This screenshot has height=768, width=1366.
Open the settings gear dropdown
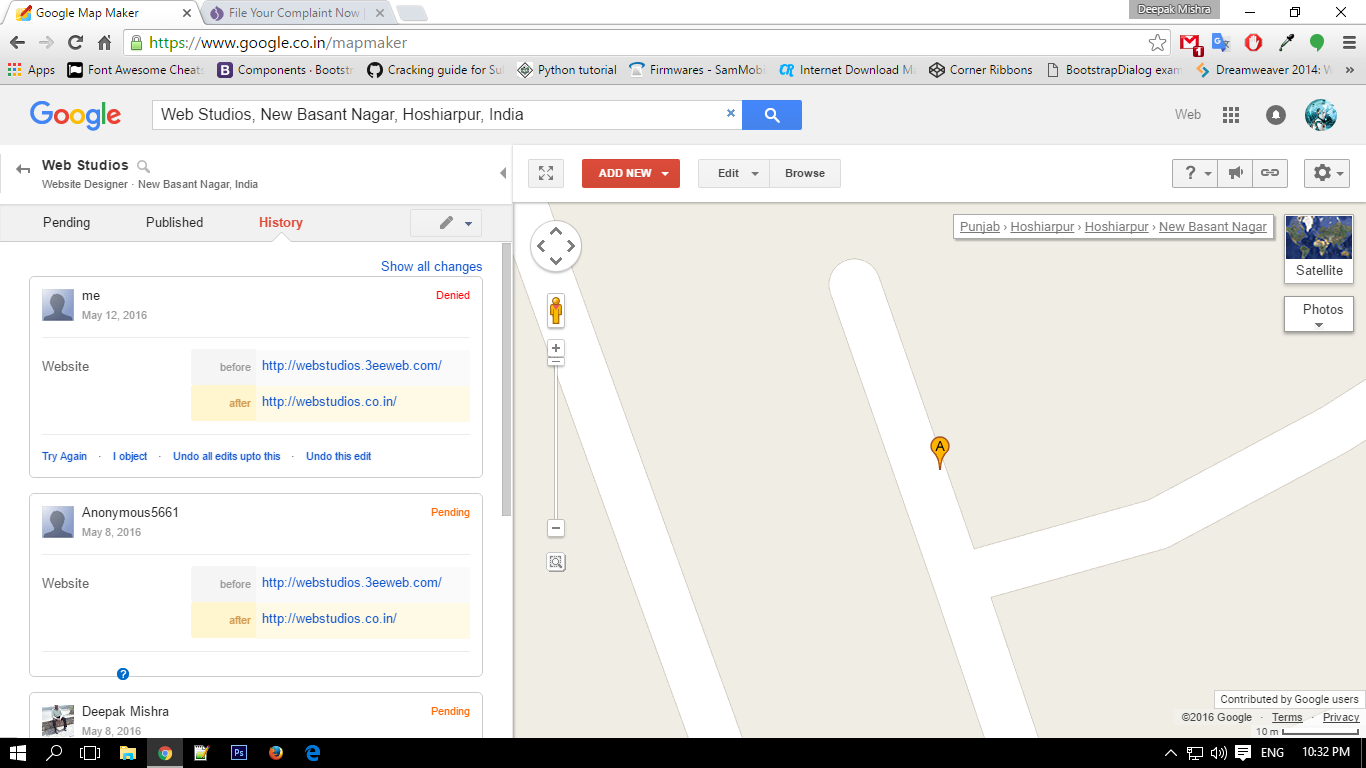click(1327, 173)
